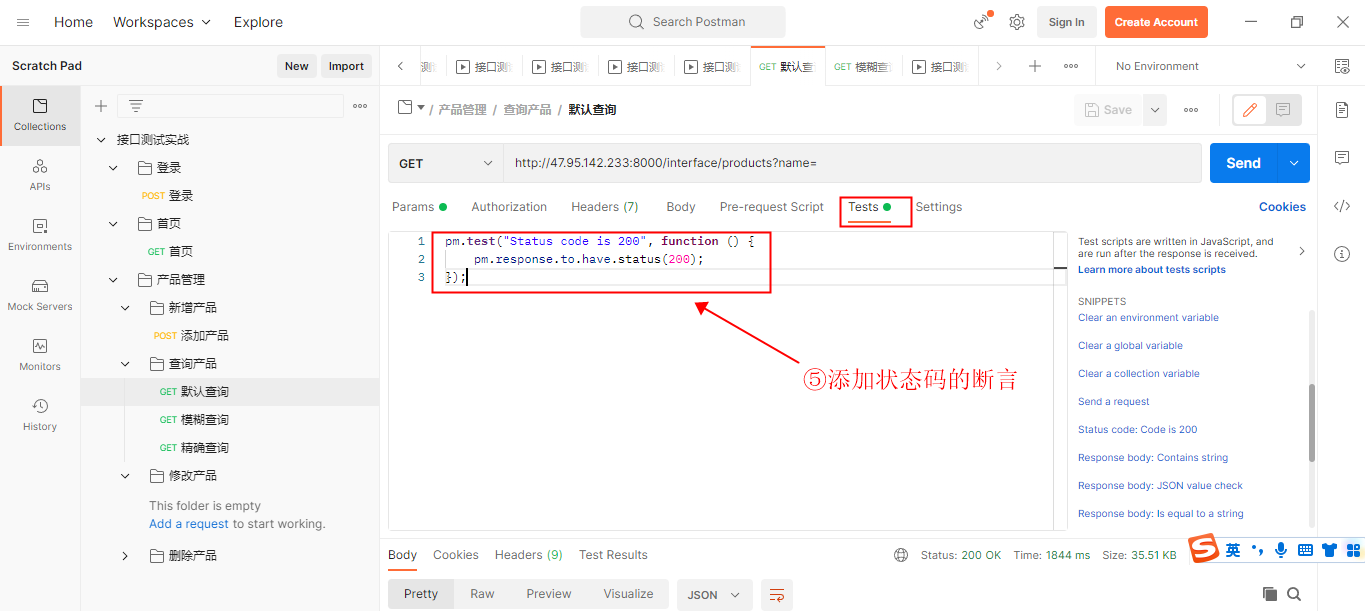This screenshot has width=1365, height=611.
Task: Switch to edit mode pencil icon
Action: tap(1249, 110)
